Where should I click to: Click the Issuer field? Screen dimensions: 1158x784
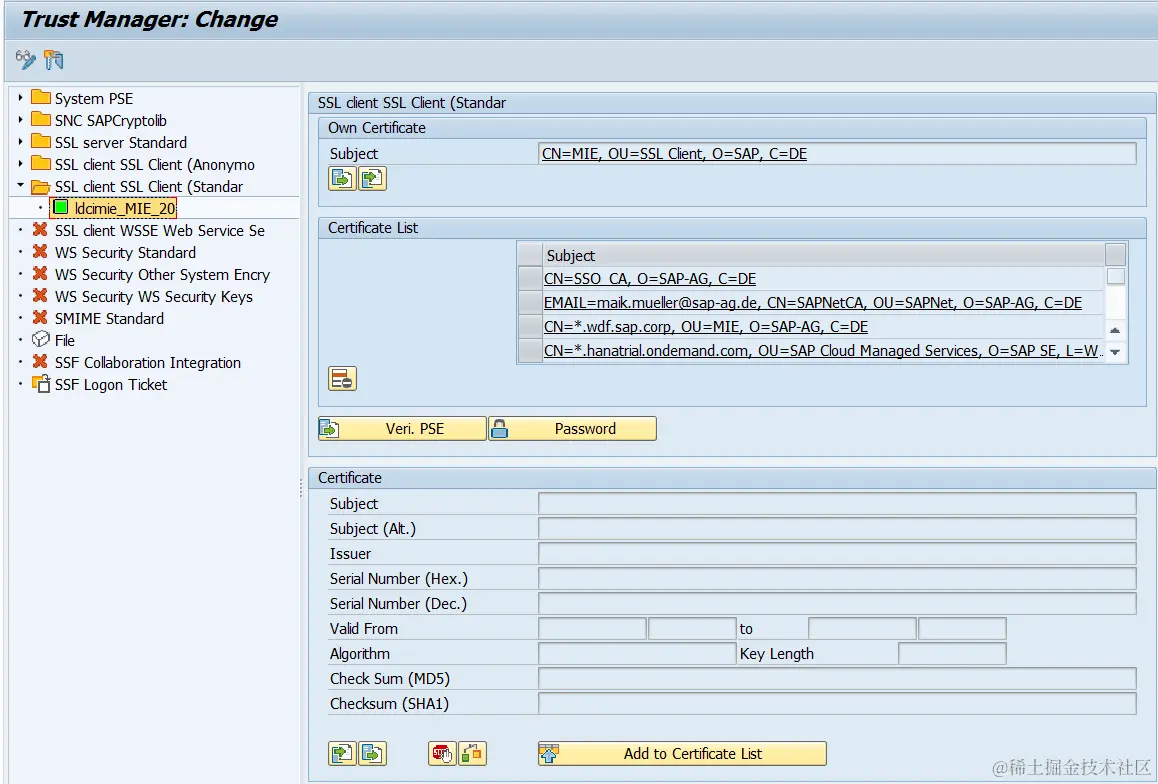(837, 554)
